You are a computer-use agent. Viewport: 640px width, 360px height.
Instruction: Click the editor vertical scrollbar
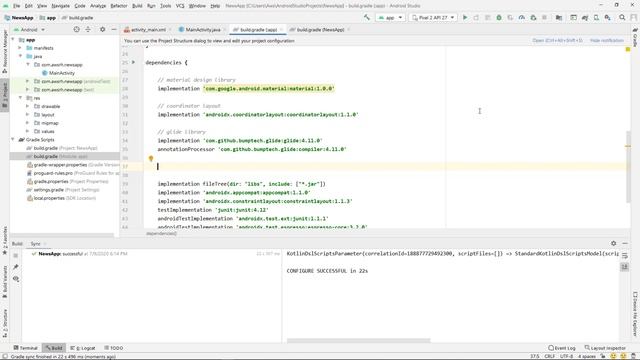tap(628, 167)
